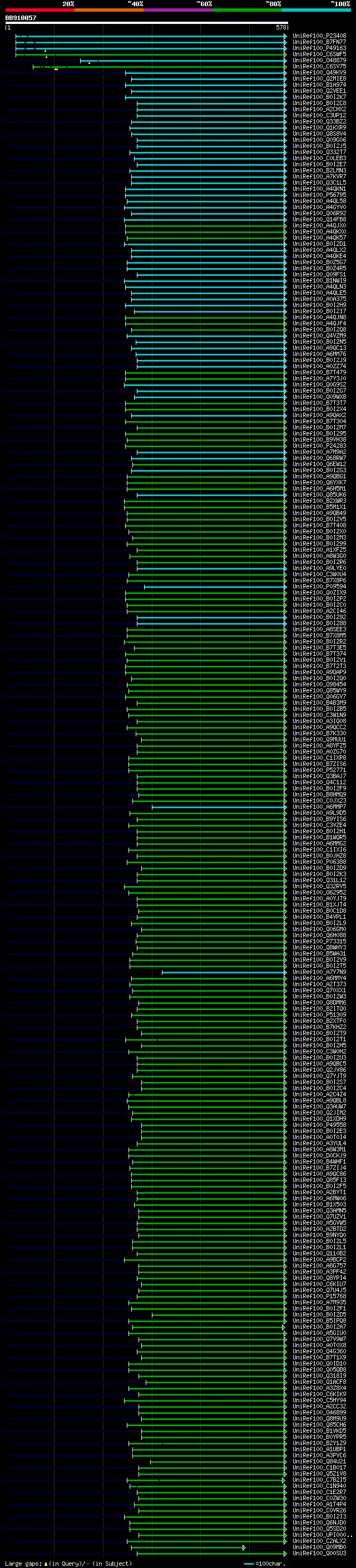Pick the orange ~40% color legend segment
The height and width of the screenshot is (1568, 356).
[109, 10]
